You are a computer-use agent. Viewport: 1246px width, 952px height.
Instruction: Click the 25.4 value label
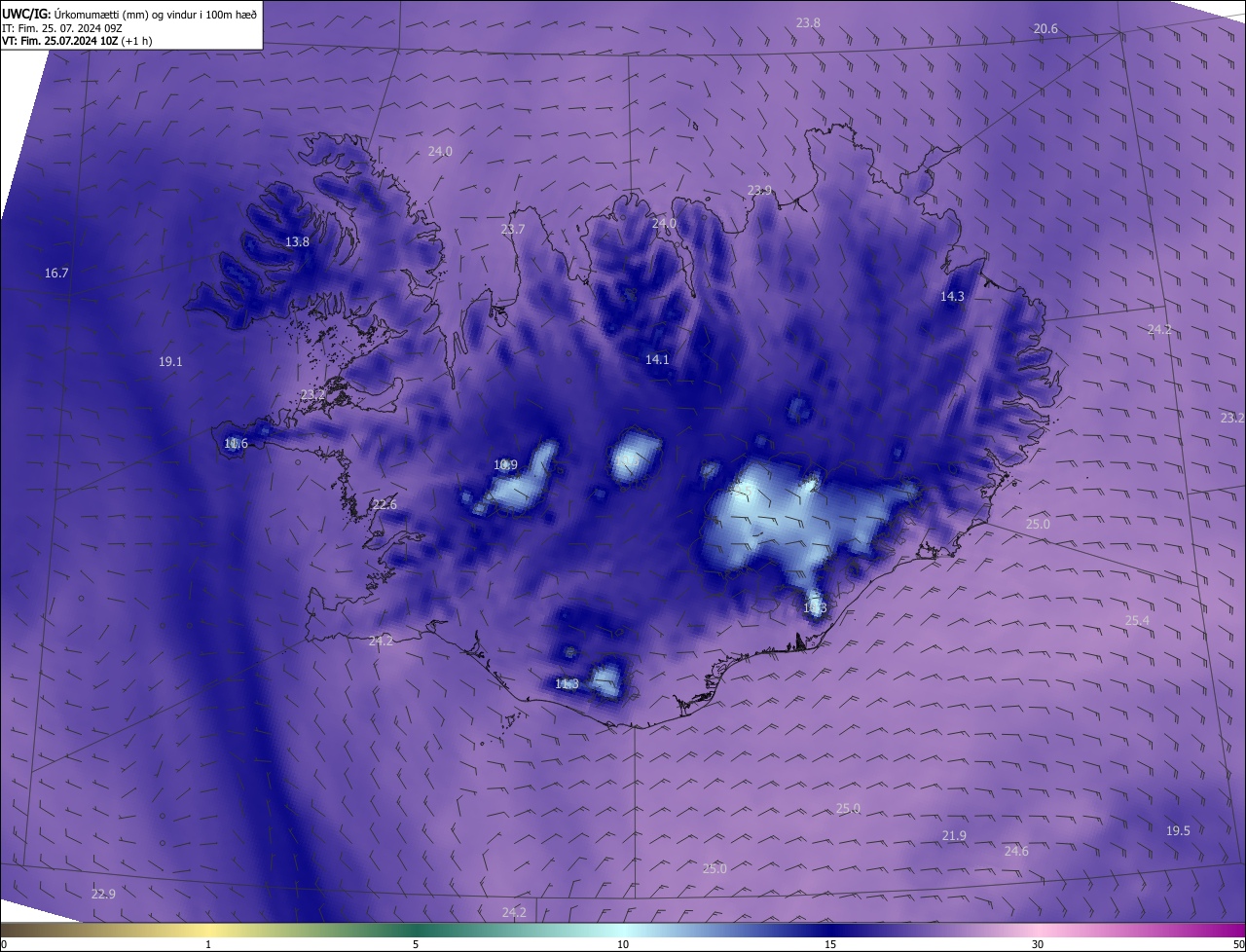[x=1137, y=620]
